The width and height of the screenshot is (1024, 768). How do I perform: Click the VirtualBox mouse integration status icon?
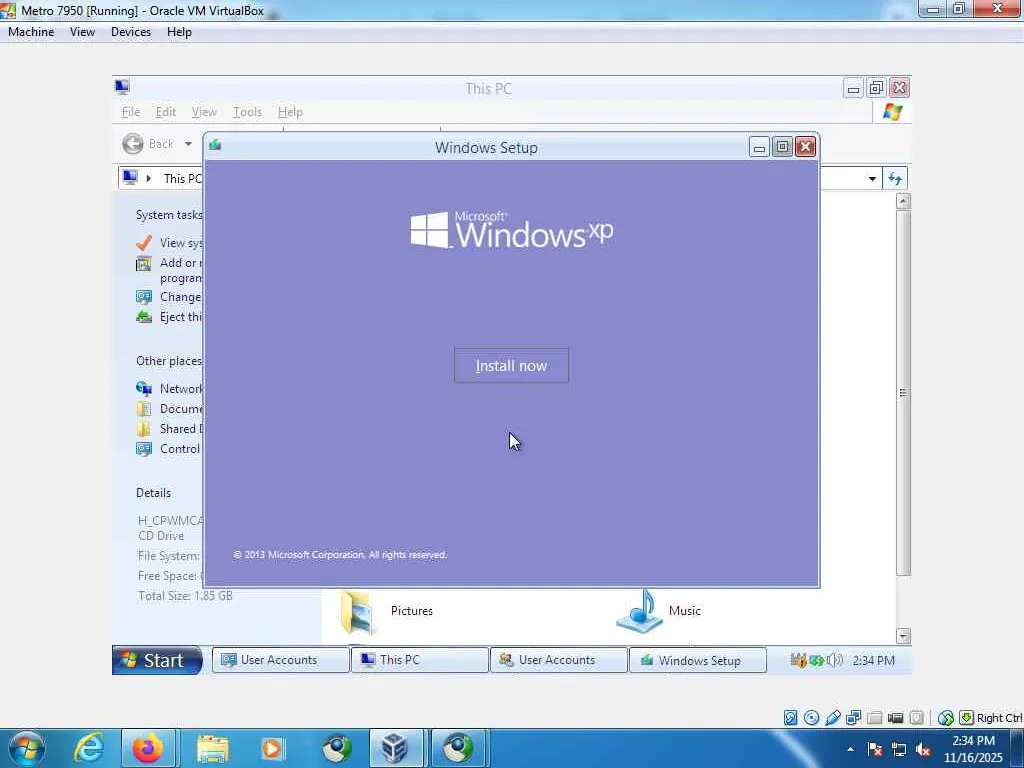pyautogui.click(x=946, y=718)
